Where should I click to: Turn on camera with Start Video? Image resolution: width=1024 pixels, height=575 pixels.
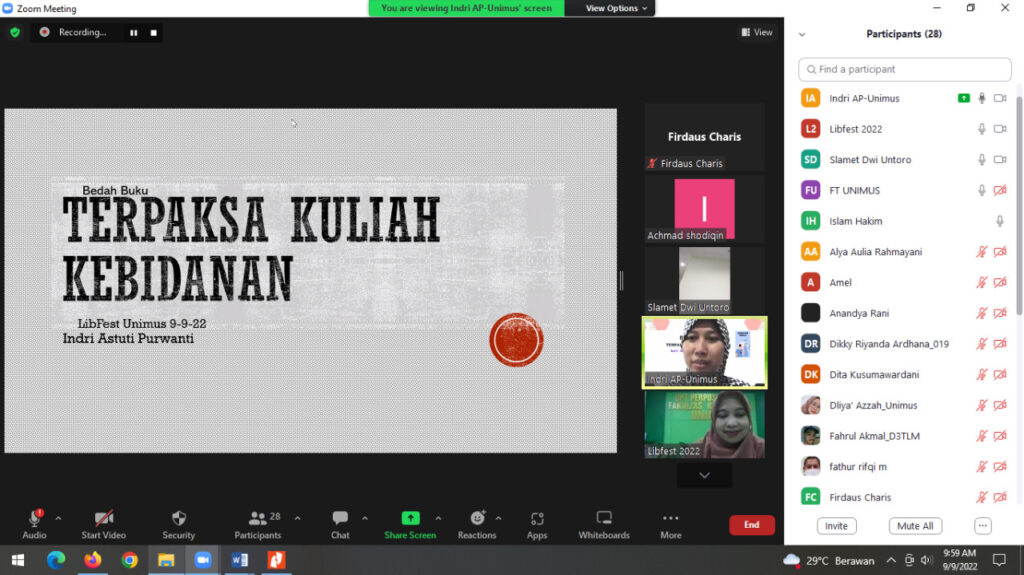pyautogui.click(x=104, y=518)
